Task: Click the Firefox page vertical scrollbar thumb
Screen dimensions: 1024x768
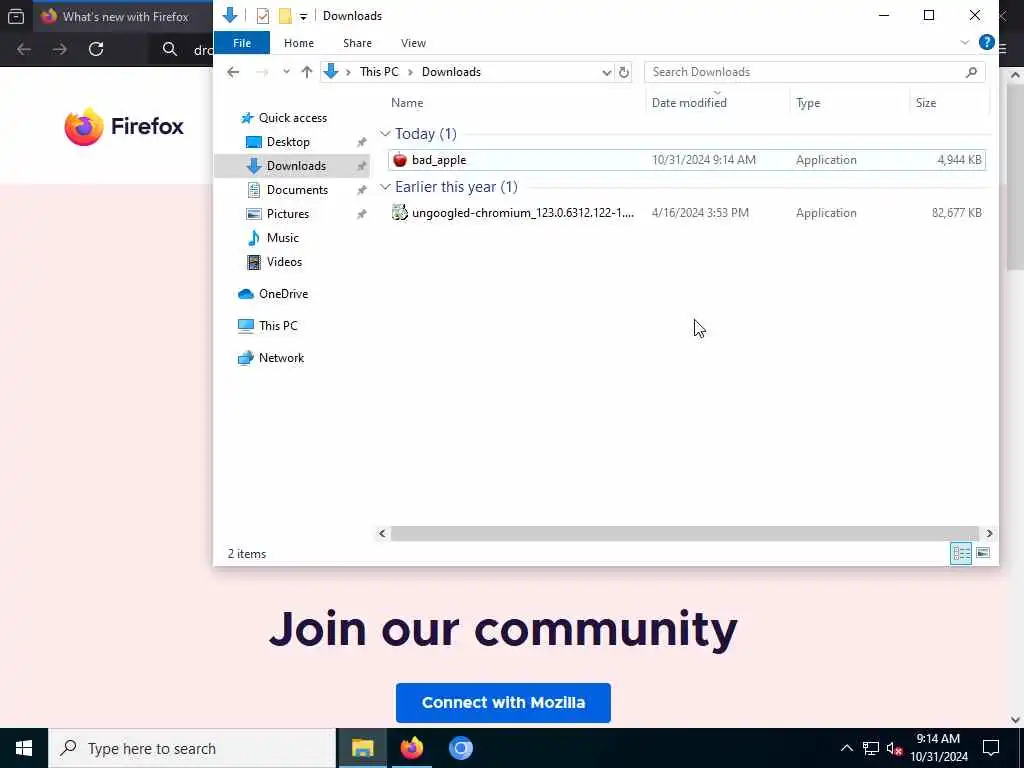Action: (1016, 176)
